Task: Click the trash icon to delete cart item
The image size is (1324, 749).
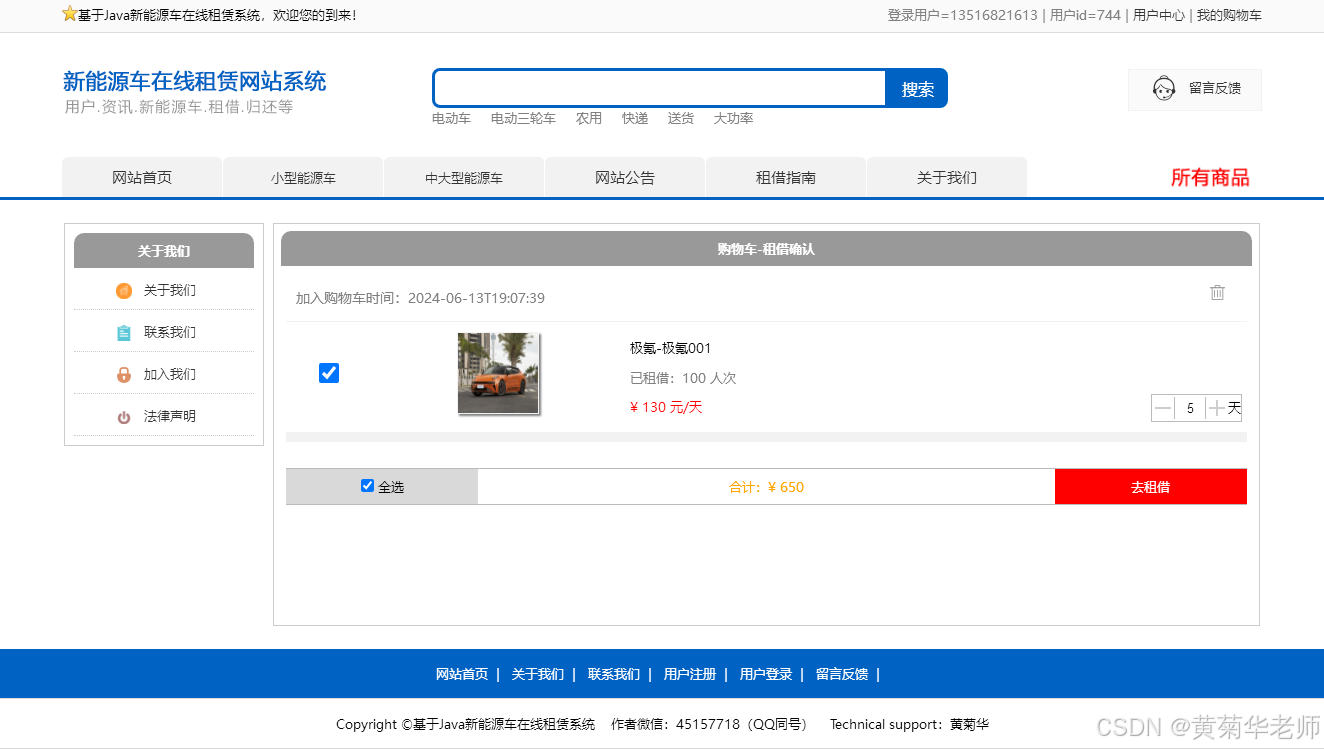Action: pos(1217,292)
